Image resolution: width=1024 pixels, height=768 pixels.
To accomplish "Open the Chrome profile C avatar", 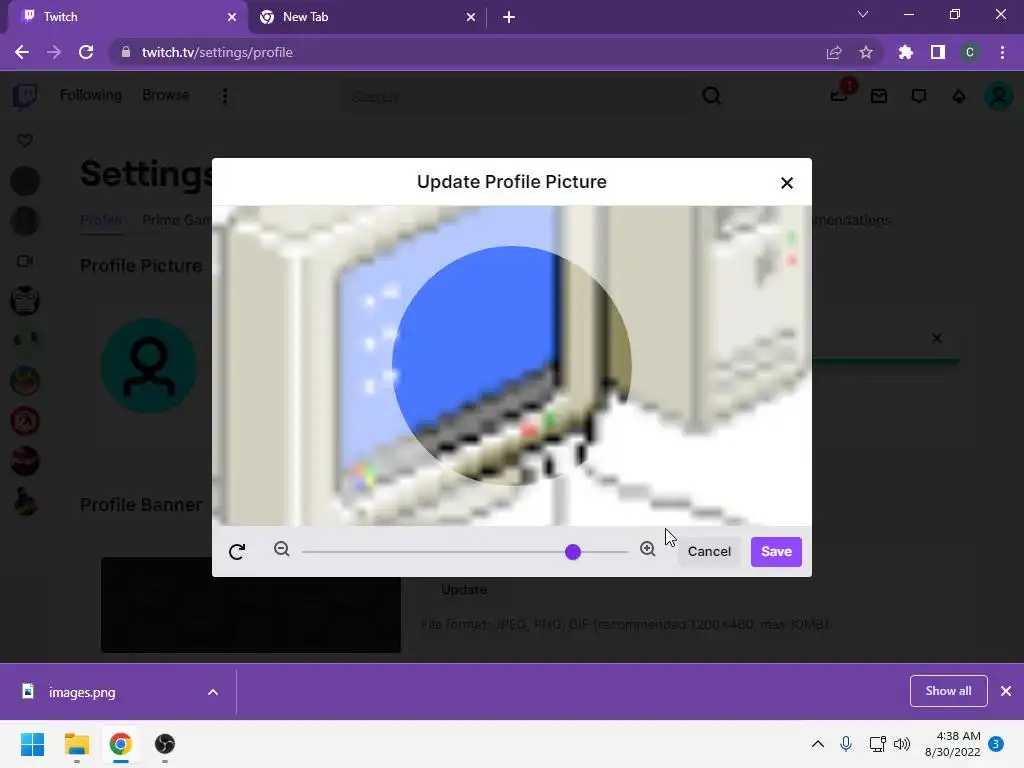I will coord(970,52).
